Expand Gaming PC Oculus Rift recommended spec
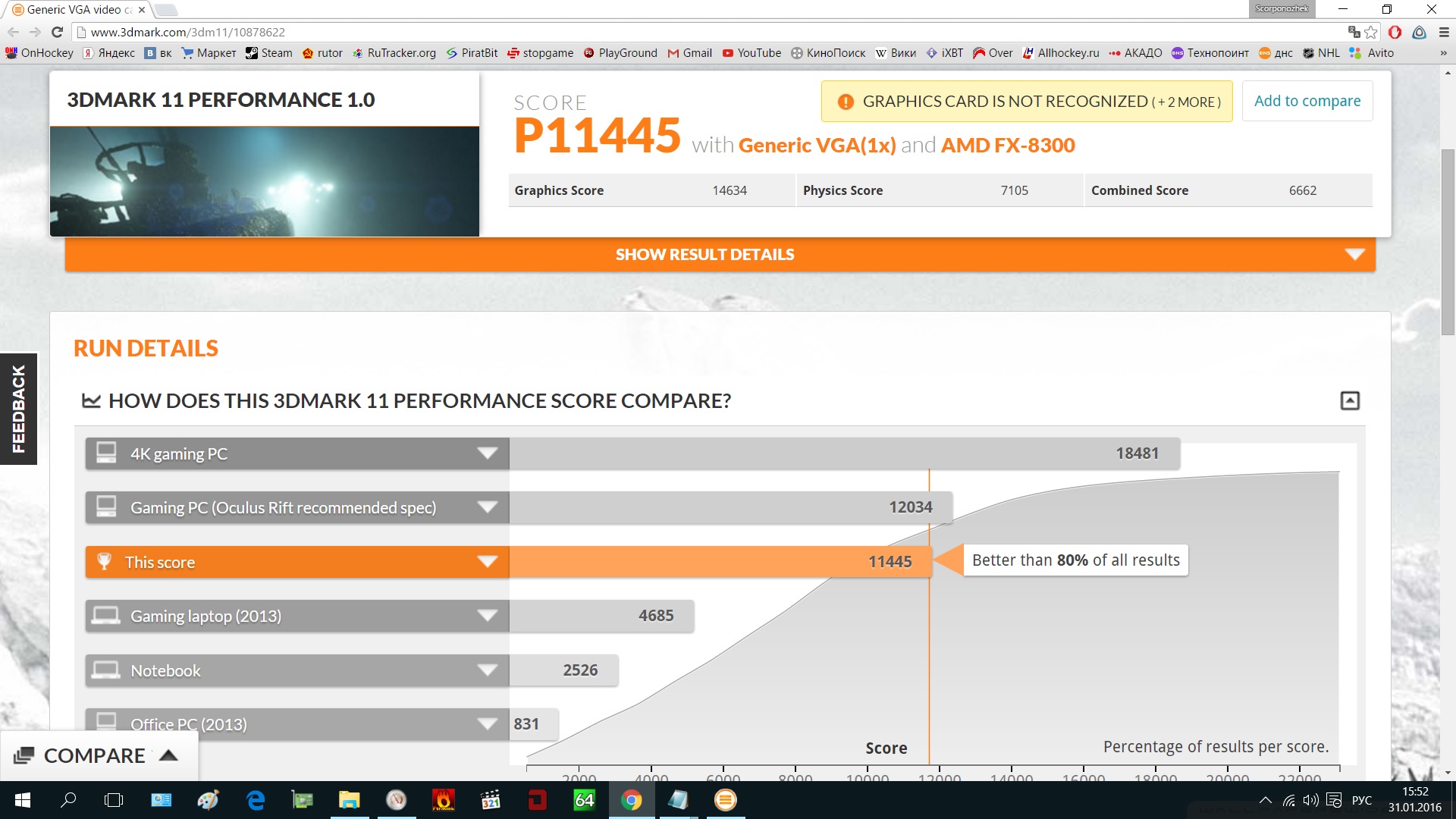The height and width of the screenshot is (819, 1456). (487, 507)
